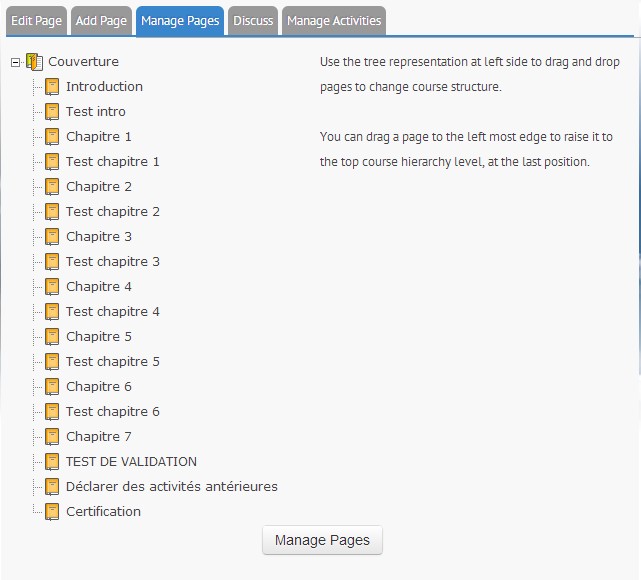Collapse the Couverture tree node
The image size is (641, 580).
(15, 63)
